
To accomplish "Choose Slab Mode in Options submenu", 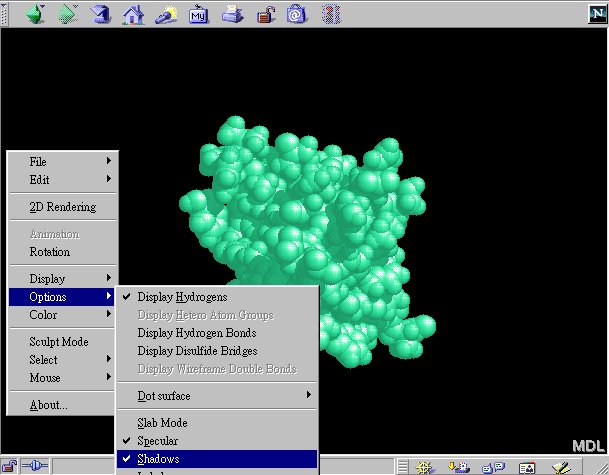I will [218, 423].
